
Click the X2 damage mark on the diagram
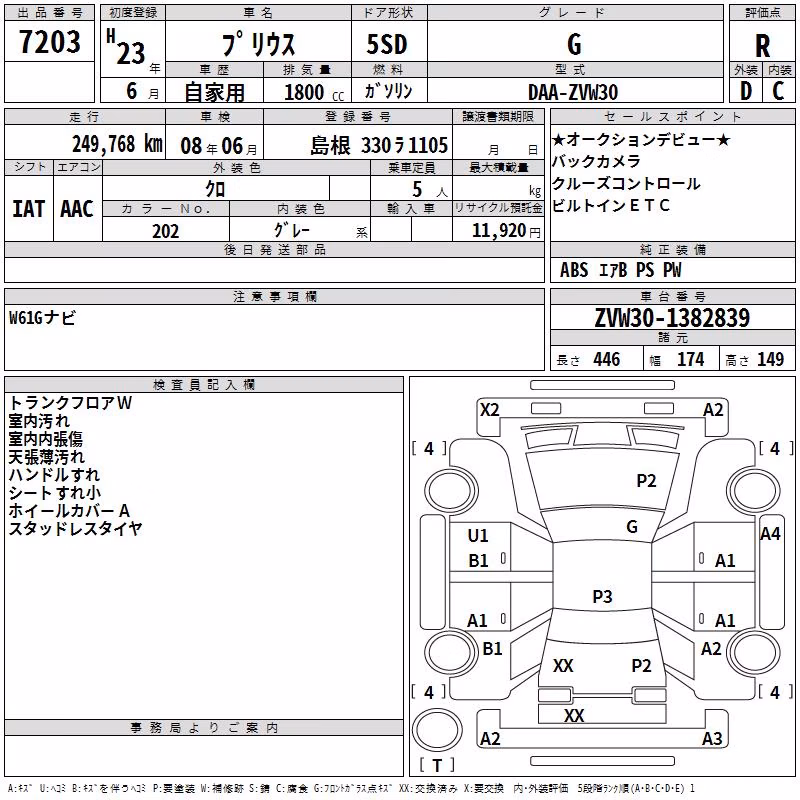(490, 410)
